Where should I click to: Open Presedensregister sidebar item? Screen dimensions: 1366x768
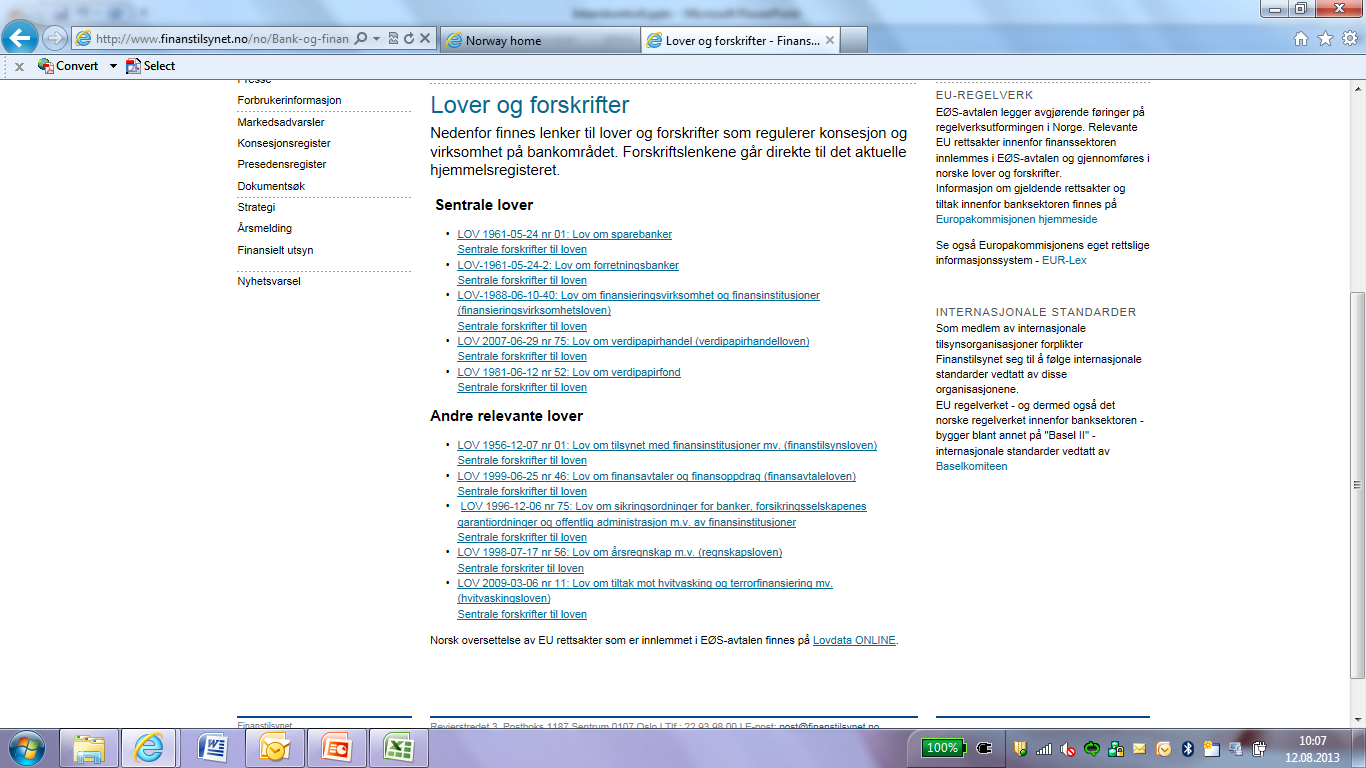click(x=282, y=164)
